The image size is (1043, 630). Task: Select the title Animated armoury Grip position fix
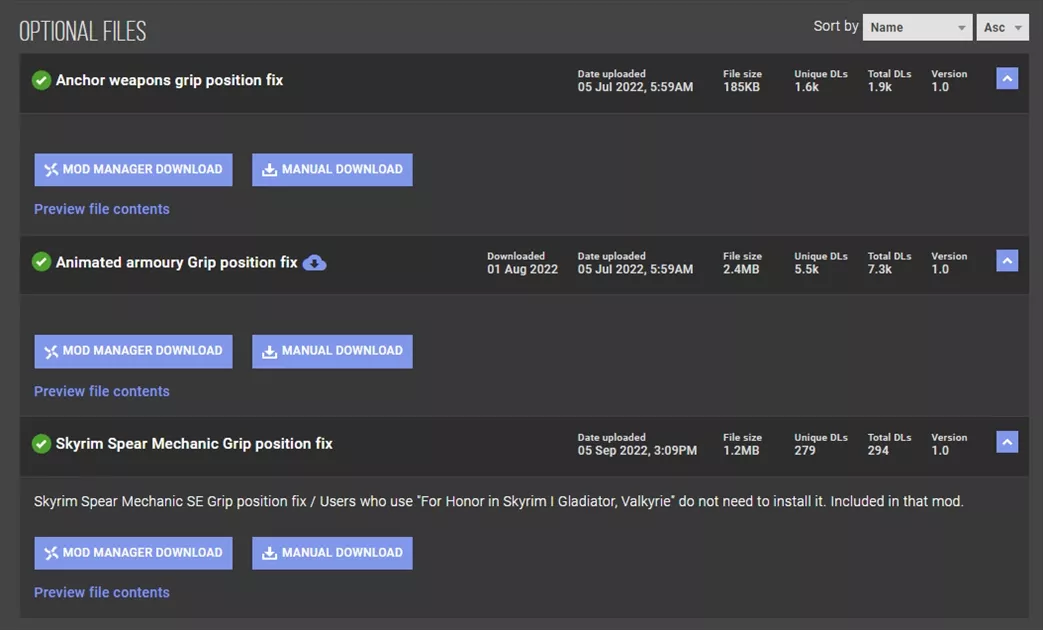point(176,262)
